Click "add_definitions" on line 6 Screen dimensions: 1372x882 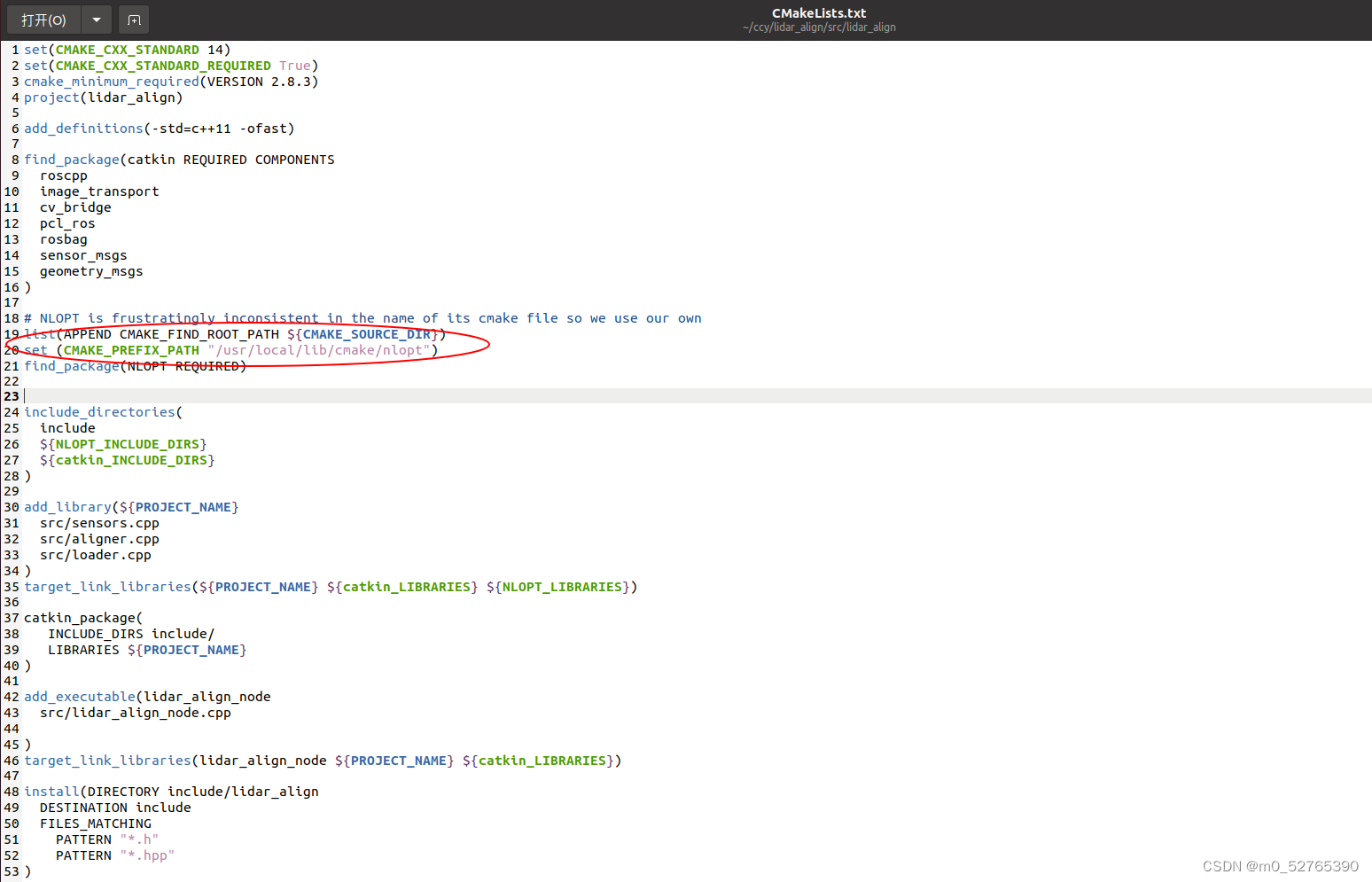click(83, 128)
